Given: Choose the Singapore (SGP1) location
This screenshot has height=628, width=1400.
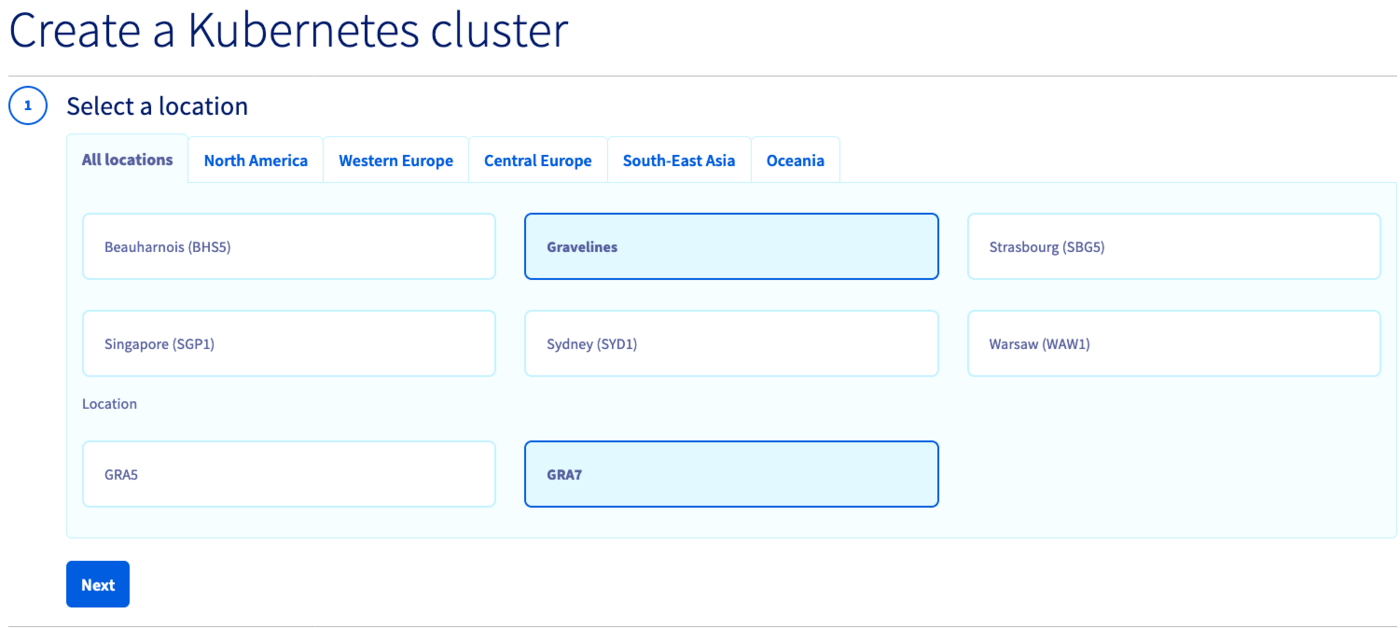Looking at the screenshot, I should [x=288, y=344].
